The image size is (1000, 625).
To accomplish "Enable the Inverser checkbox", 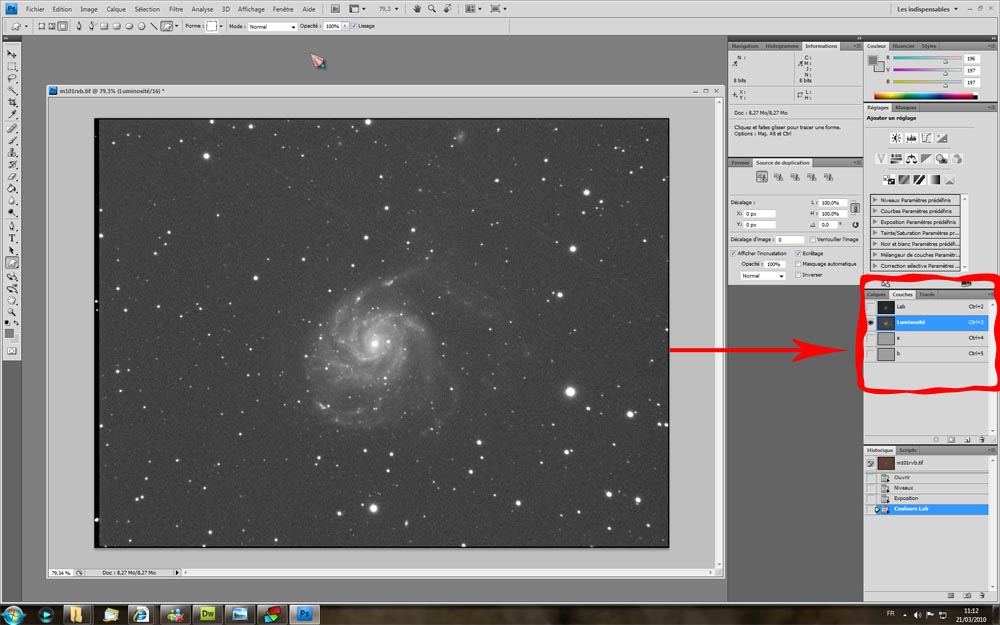I will 798,275.
